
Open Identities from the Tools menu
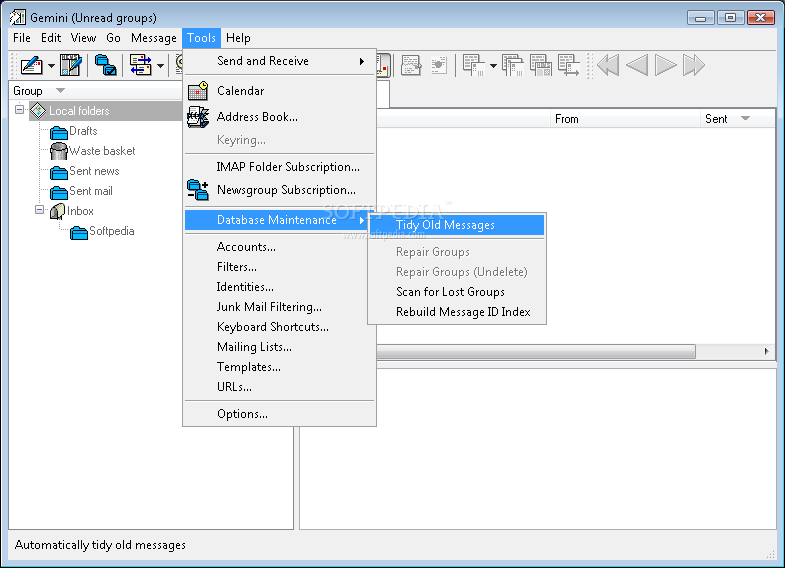(x=280, y=287)
